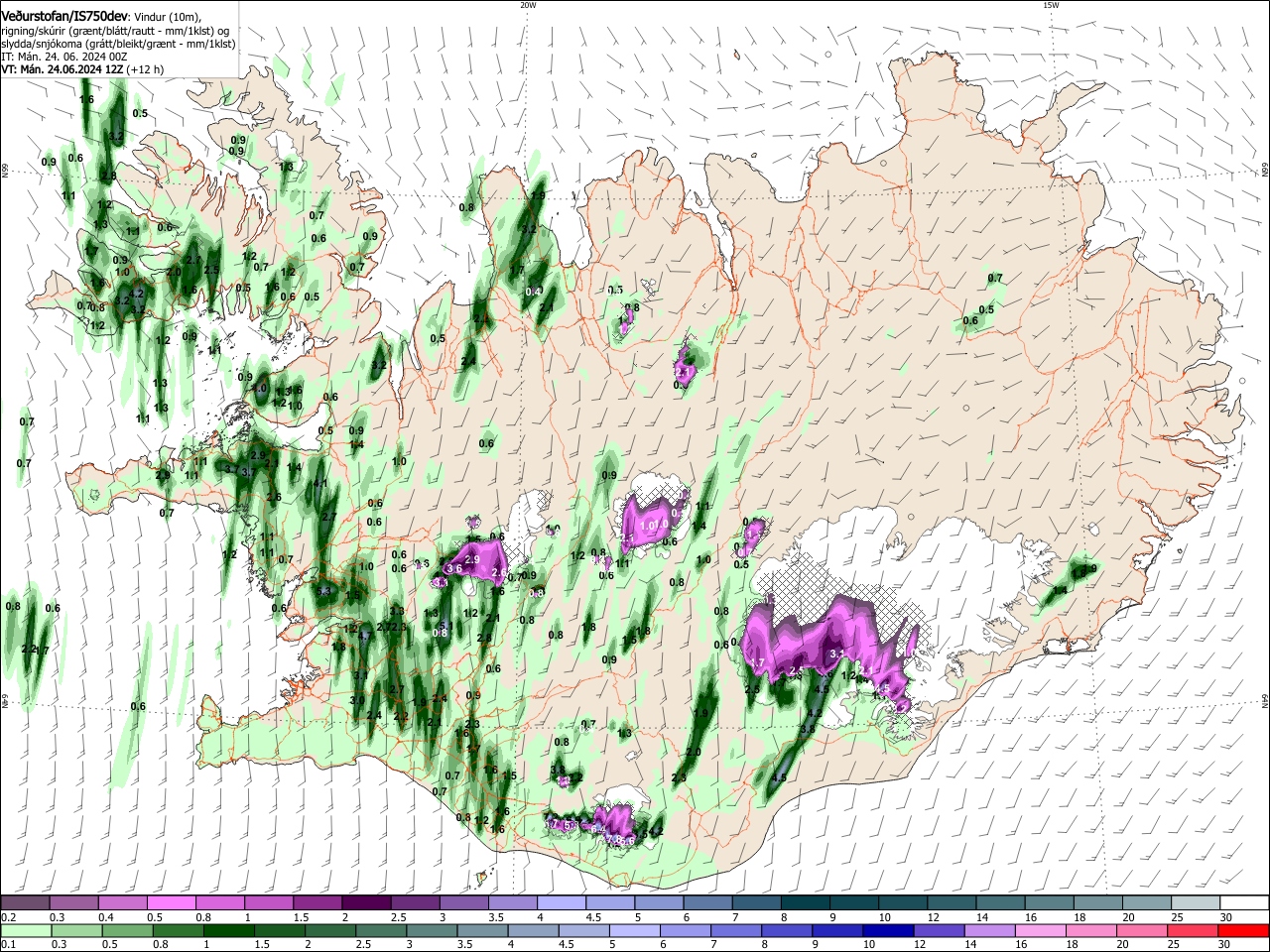Select the lightest green swatch starting the lower scale
This screenshot has width=1270, height=952.
pos(25,930)
